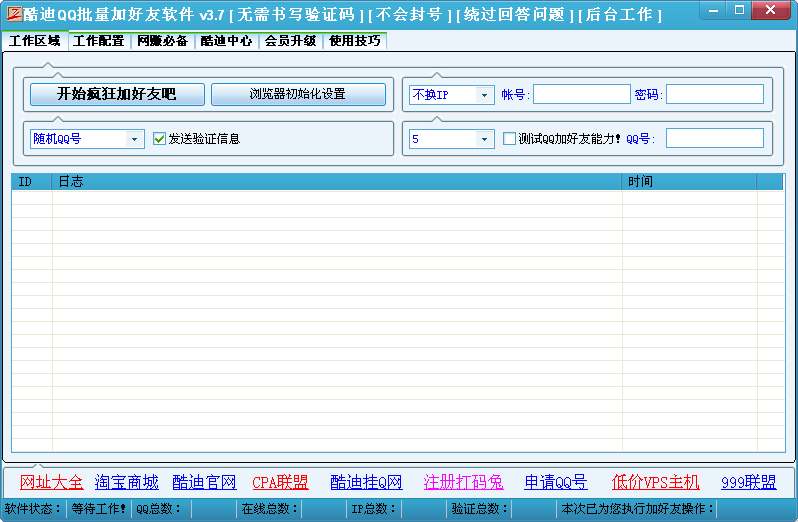Open the 申请QQ号 link

point(556,482)
